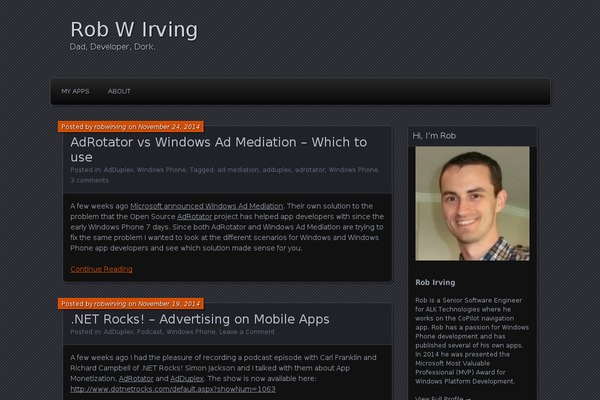Open AdDuplex link in .NET Rocks post body
Screen dimensions: 600x400
pyautogui.click(x=187, y=379)
